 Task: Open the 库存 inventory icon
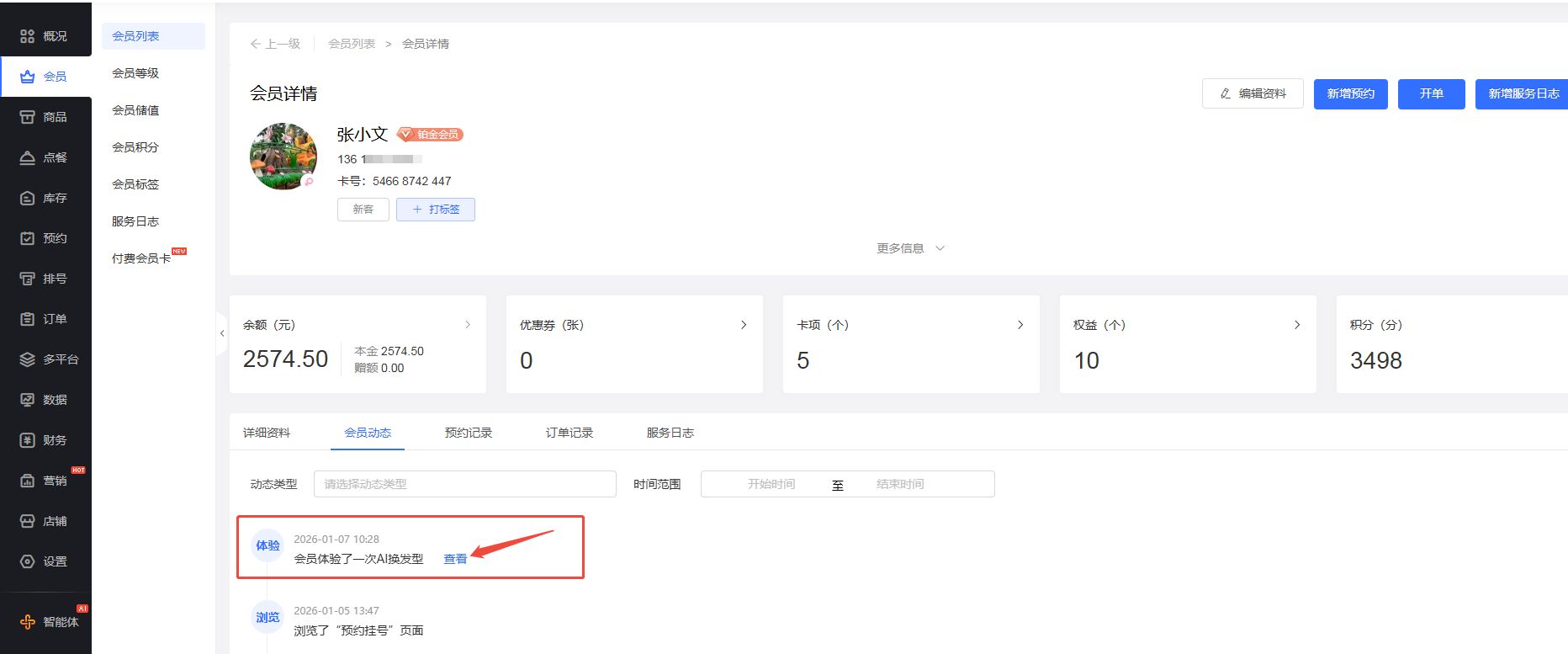[x=28, y=198]
